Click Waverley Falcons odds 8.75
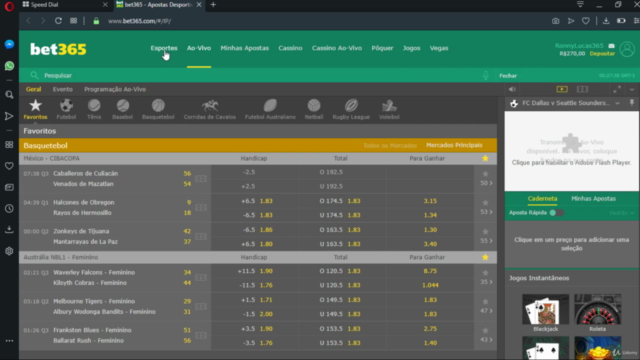 click(430, 271)
